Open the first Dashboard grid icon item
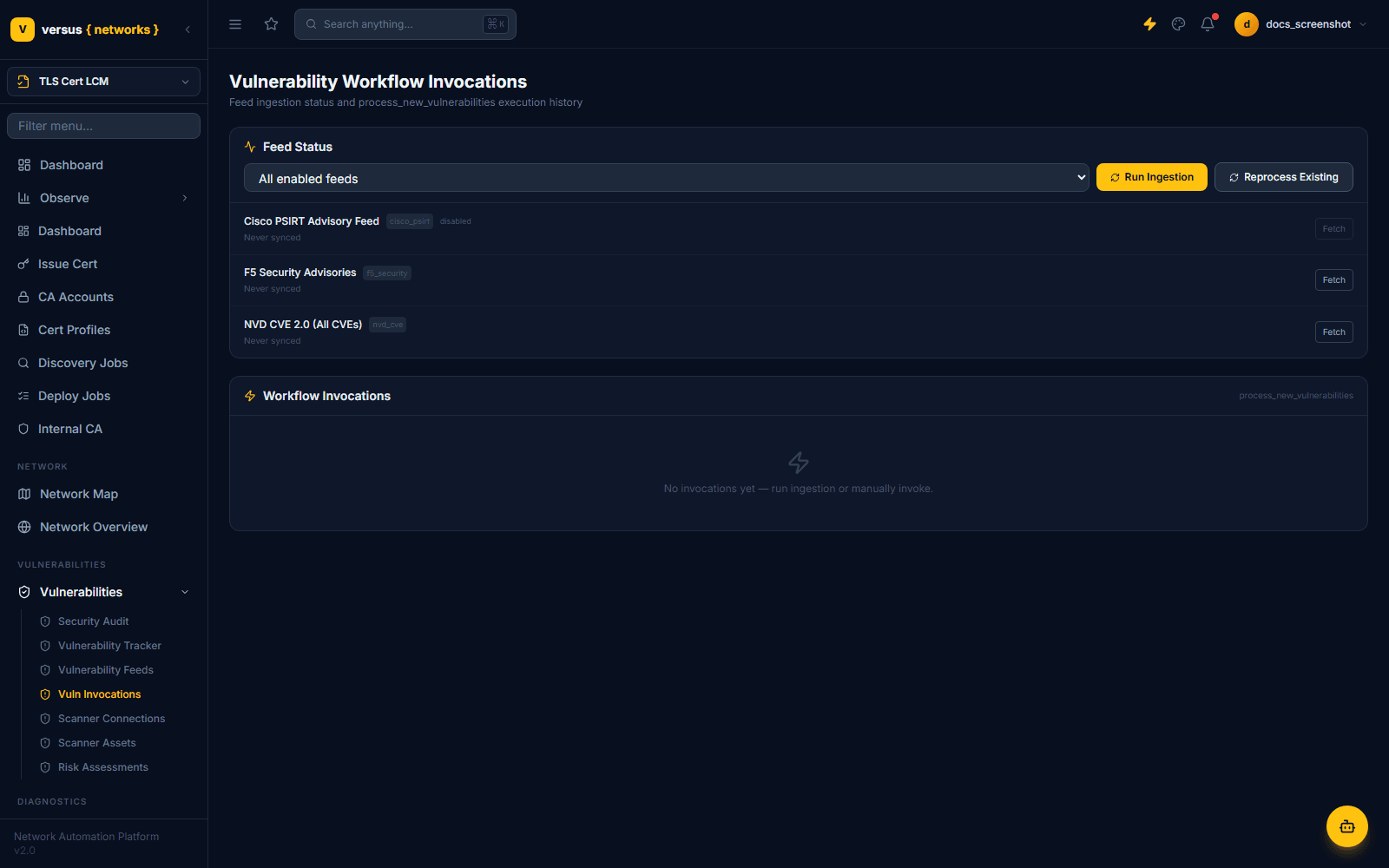Viewport: 1389px width, 868px height. (103, 165)
